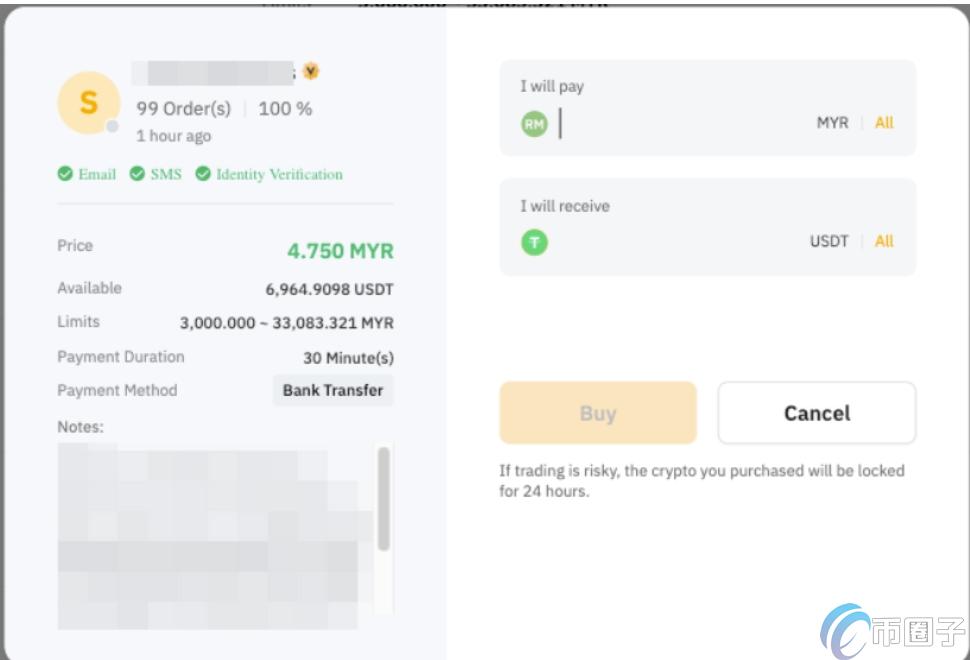Viewport: 970px width, 660px height.
Task: Select the Bank Transfer payment method chip
Action: [331, 391]
